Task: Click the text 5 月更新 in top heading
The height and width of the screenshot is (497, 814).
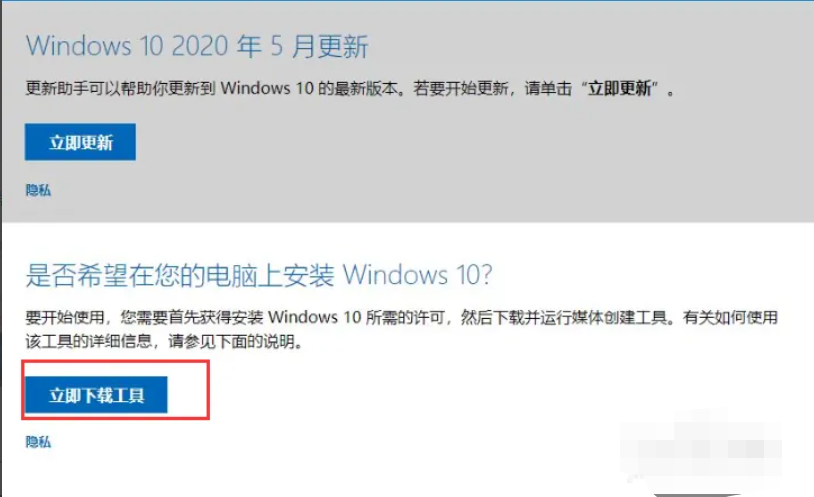Action: pyautogui.click(x=319, y=46)
